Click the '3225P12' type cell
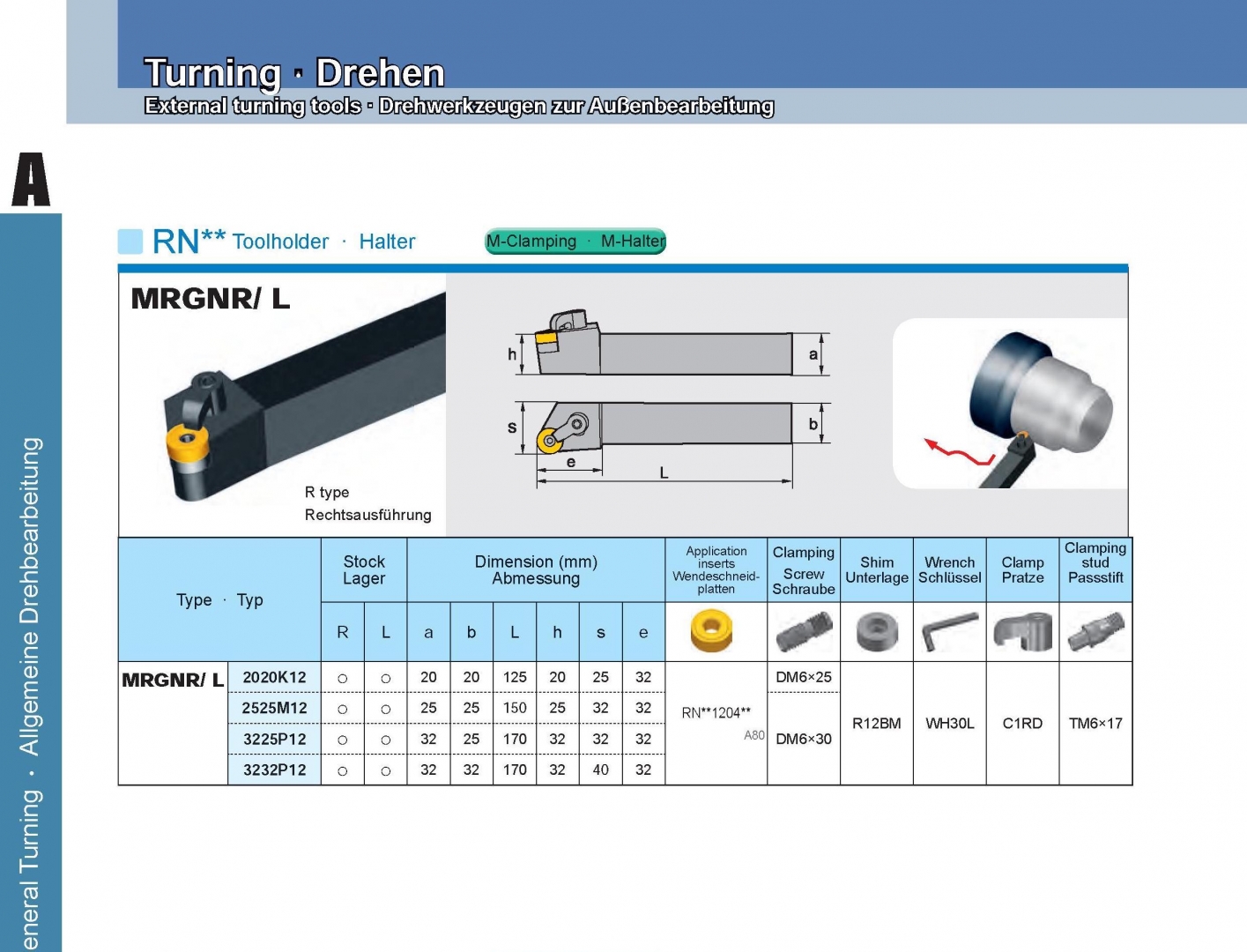 tap(275, 739)
